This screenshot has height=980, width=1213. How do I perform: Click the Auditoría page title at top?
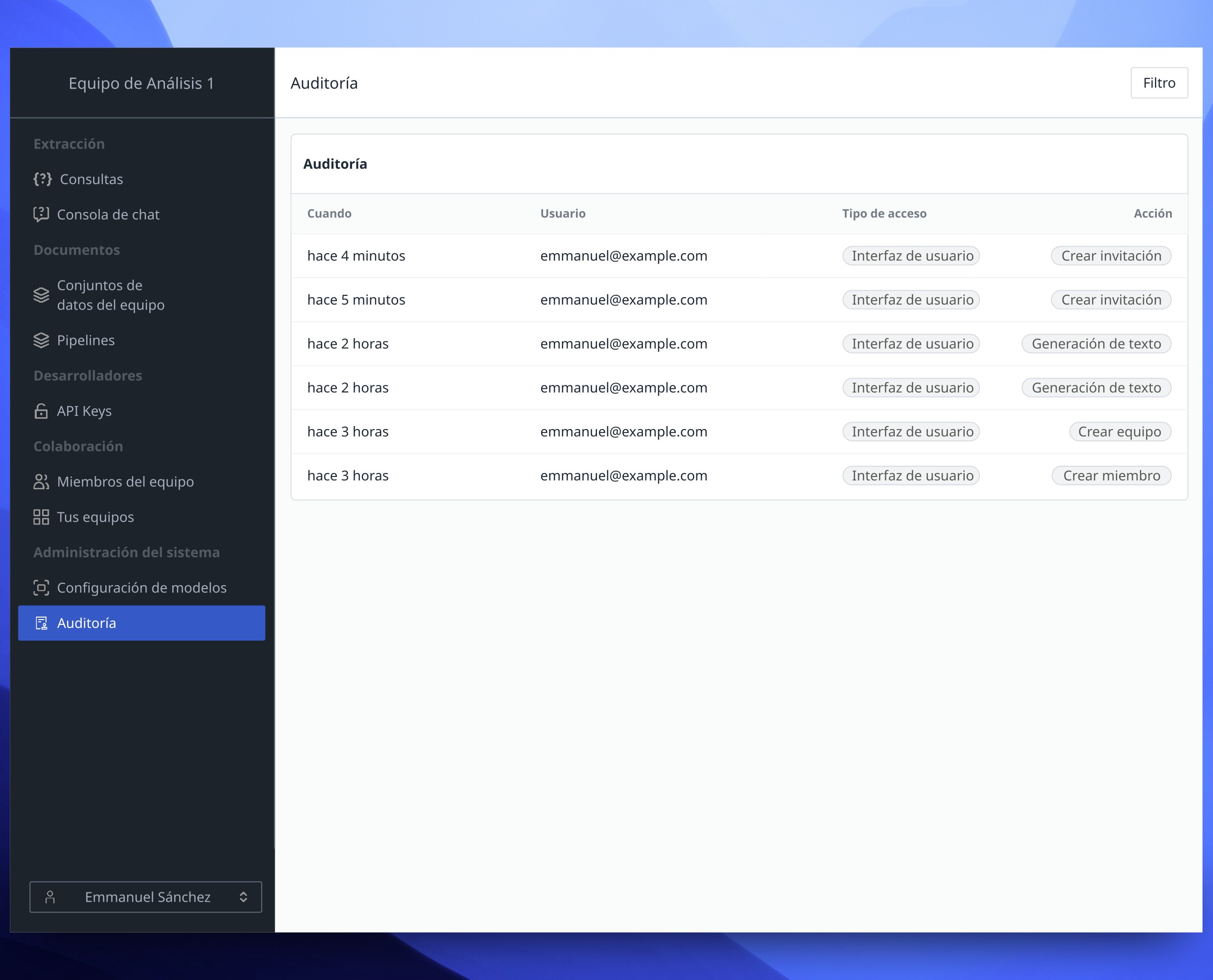tap(324, 84)
